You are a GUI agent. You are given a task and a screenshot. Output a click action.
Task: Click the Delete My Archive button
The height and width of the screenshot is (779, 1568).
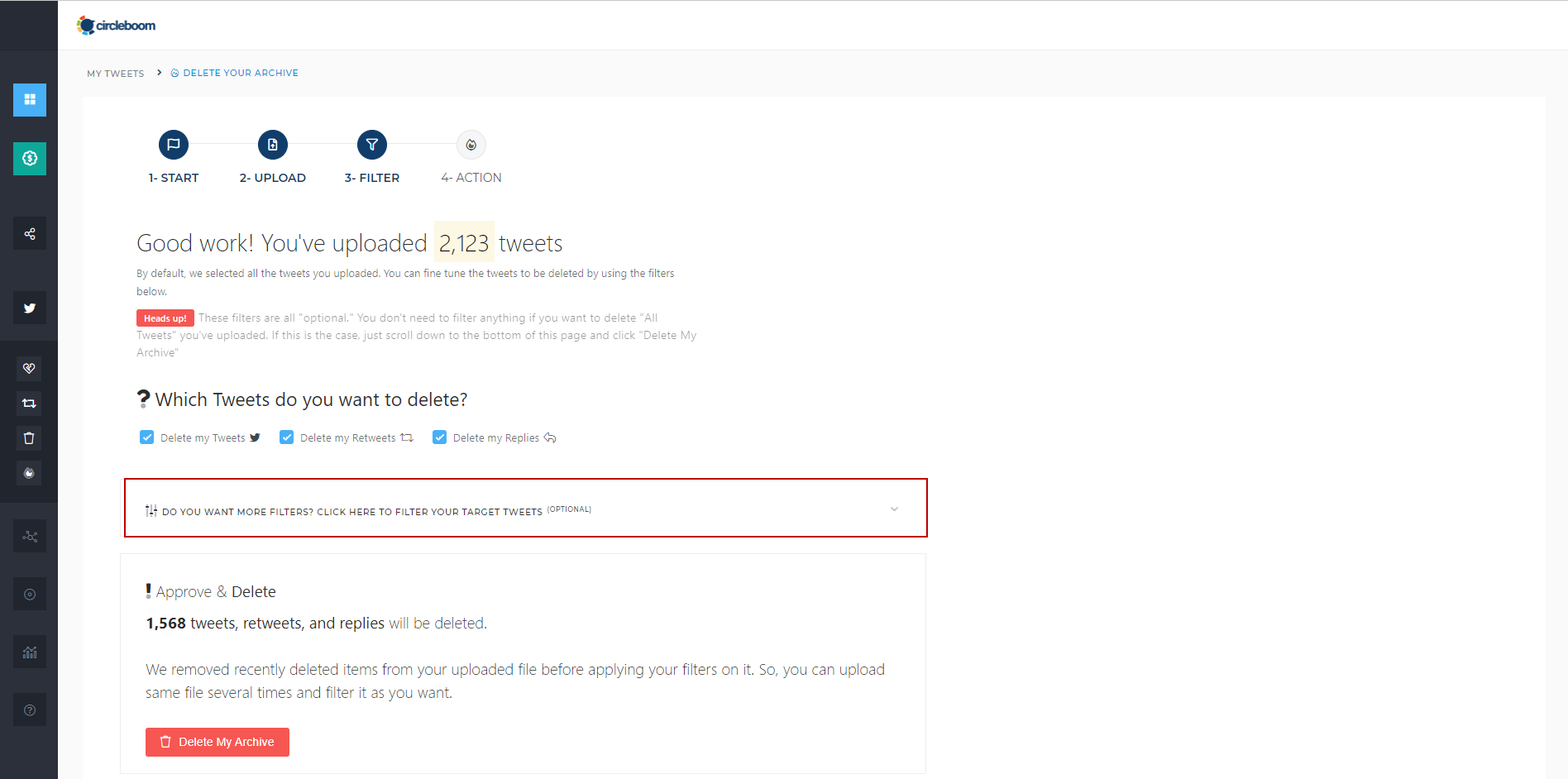[217, 742]
